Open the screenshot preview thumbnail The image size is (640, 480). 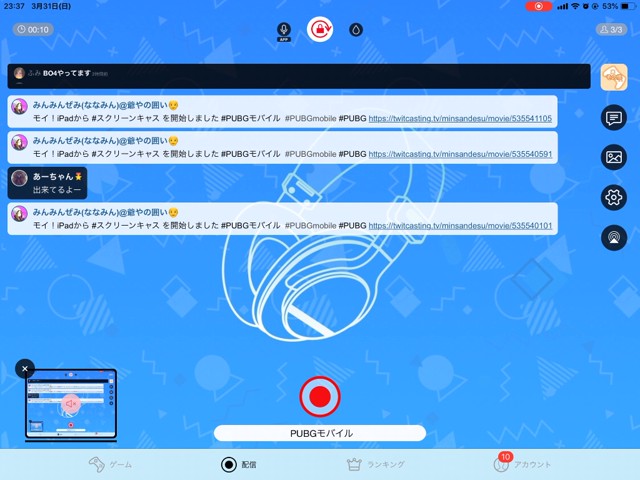coord(71,404)
